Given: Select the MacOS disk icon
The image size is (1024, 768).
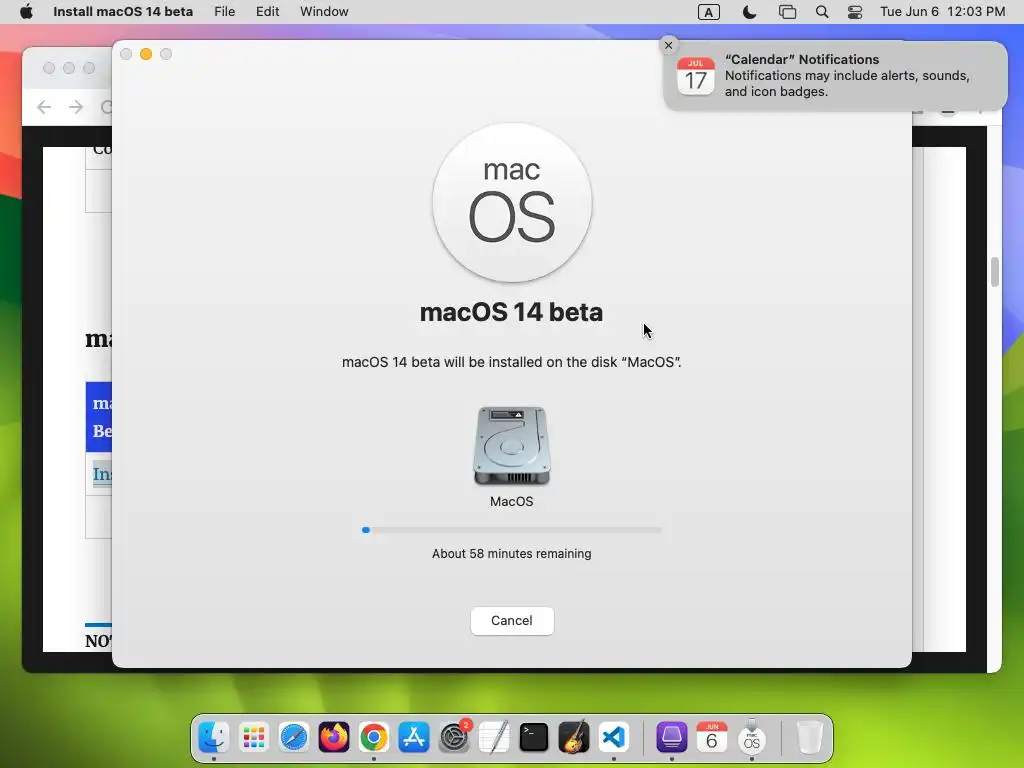Looking at the screenshot, I should (x=511, y=446).
